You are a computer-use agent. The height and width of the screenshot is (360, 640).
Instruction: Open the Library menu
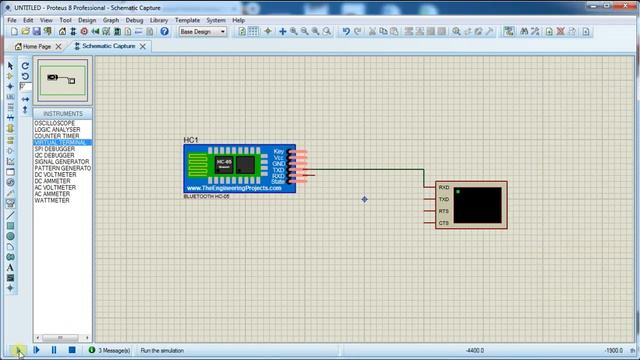[159, 20]
